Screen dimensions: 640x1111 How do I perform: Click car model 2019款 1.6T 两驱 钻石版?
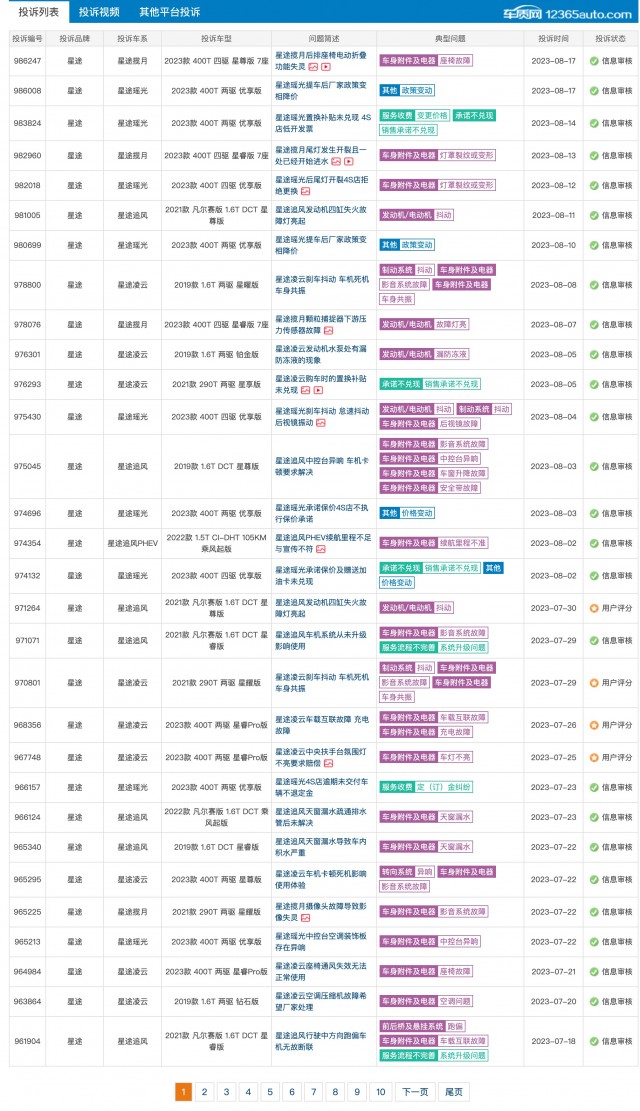(x=216, y=1001)
